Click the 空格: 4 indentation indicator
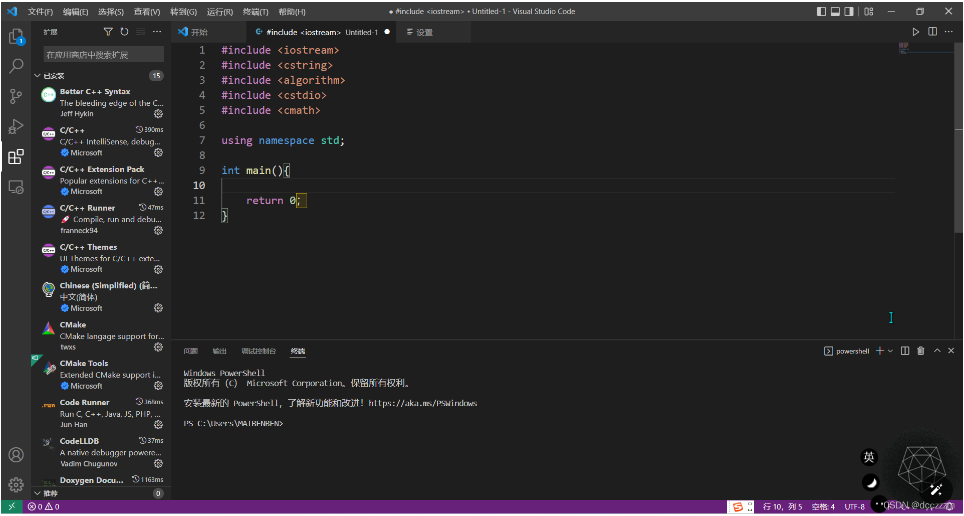This screenshot has height=516, width=964. (823, 507)
